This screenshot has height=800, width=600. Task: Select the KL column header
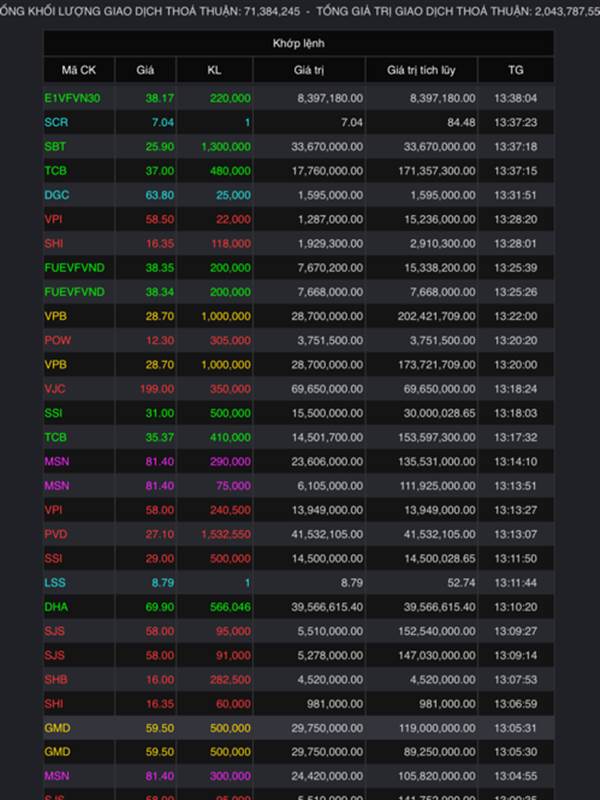tap(214, 70)
